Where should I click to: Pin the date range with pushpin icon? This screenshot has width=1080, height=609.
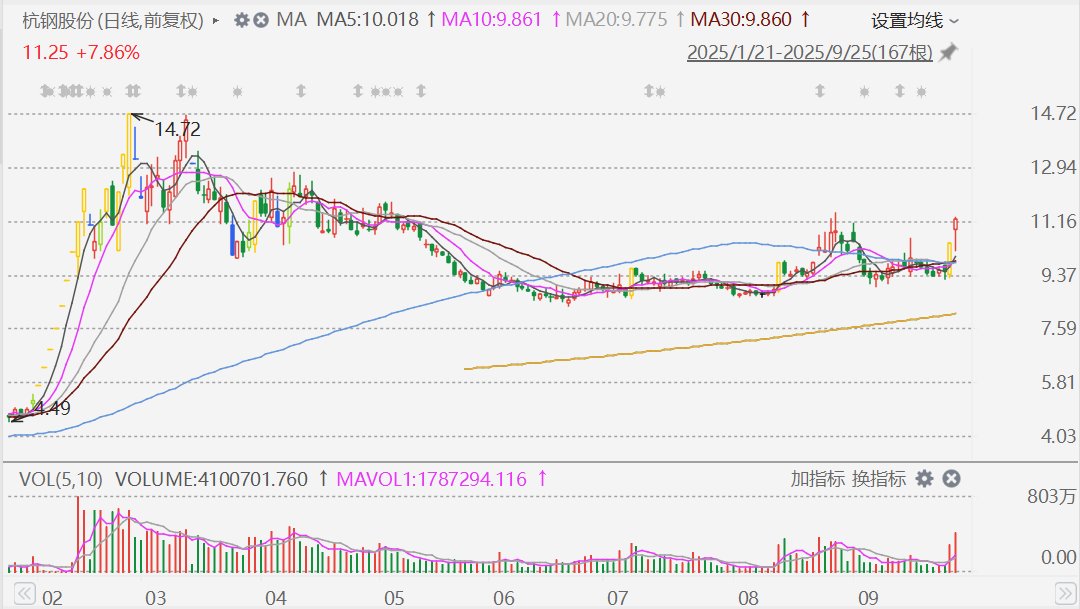click(948, 53)
